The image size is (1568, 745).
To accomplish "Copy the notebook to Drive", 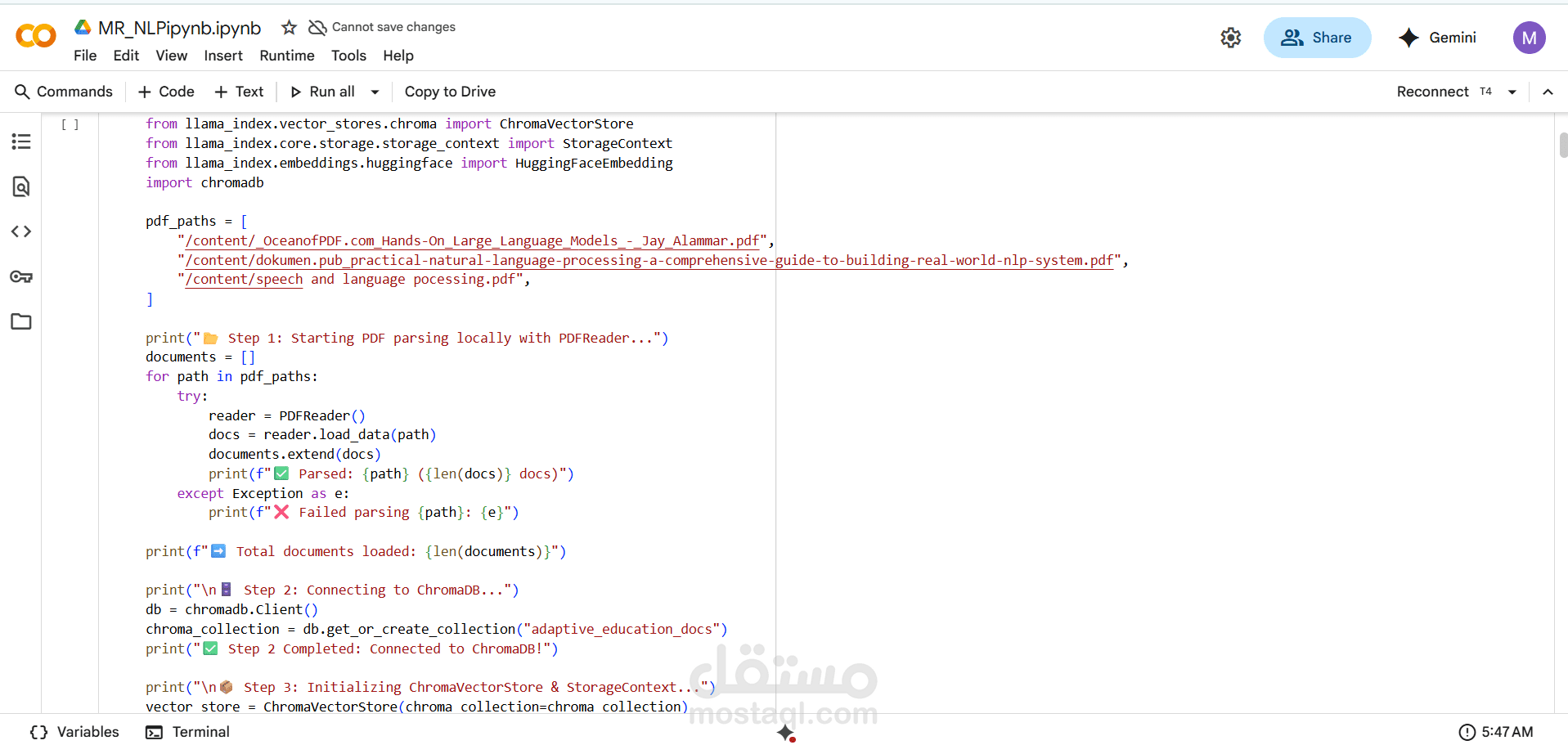I will [450, 92].
